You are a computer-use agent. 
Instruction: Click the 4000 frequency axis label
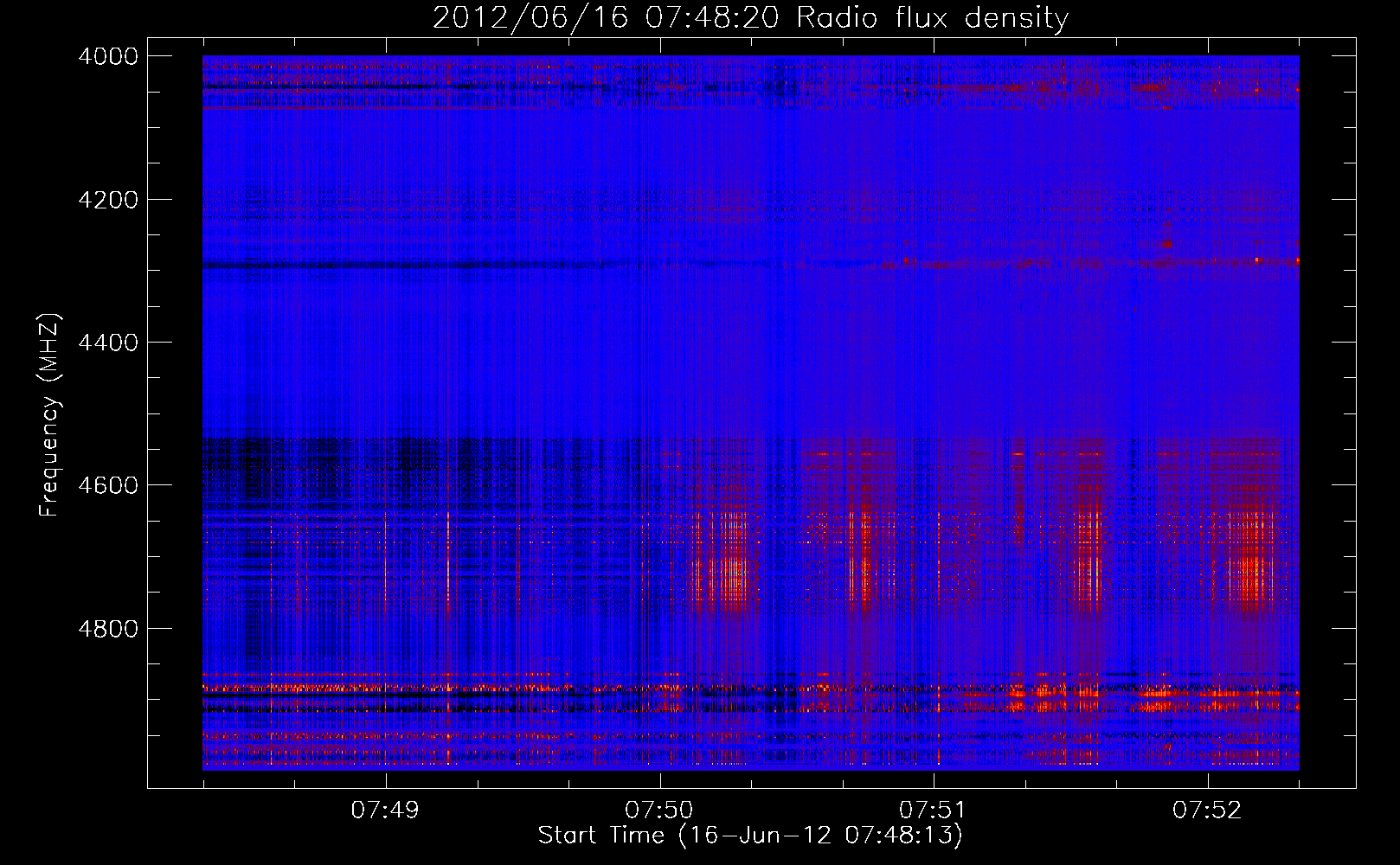[108, 56]
